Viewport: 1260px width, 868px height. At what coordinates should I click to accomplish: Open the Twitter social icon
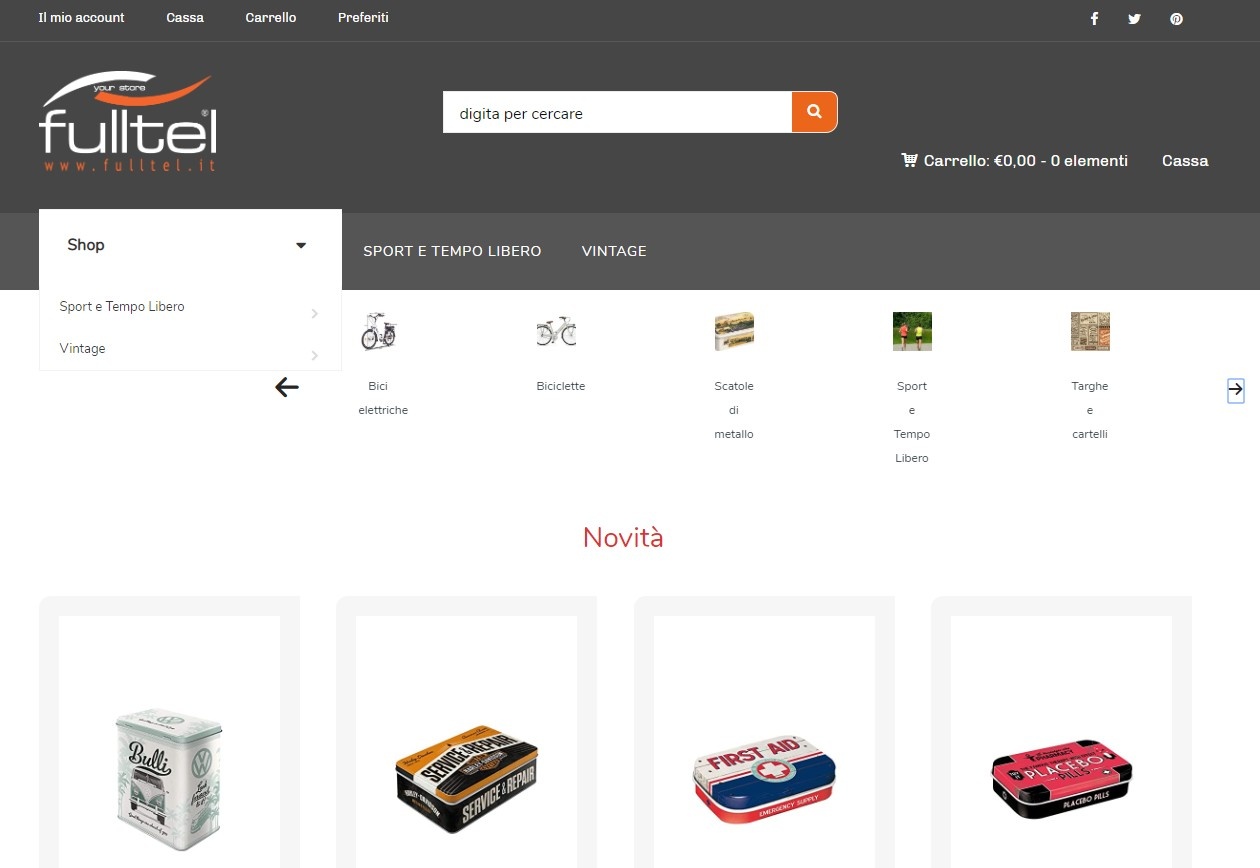click(1134, 19)
